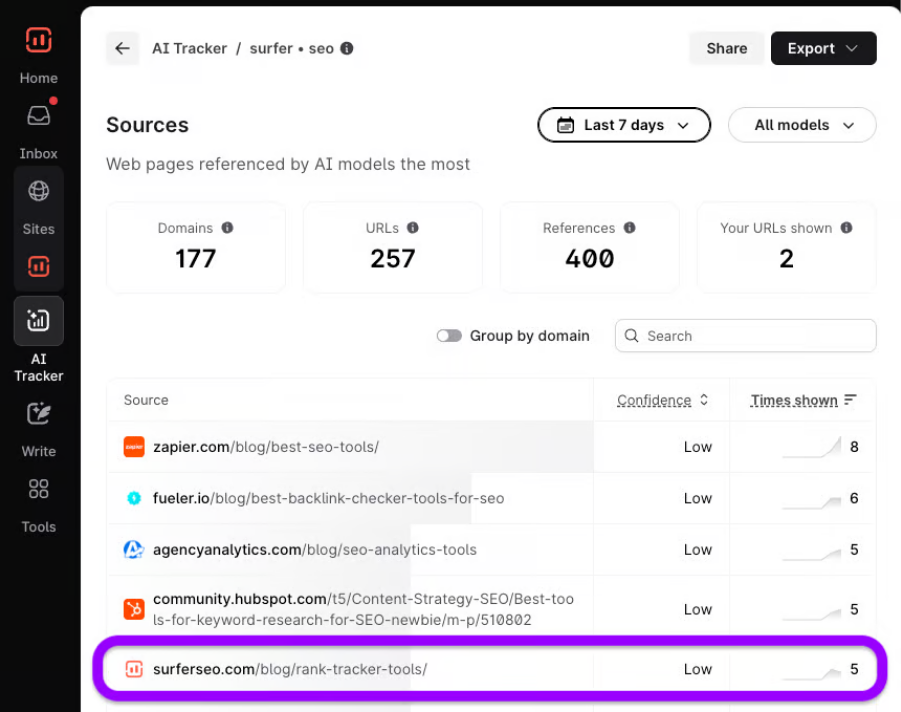Open AI Tracker from the breadcrumb
This screenshot has height=712, width=901.
tap(189, 48)
